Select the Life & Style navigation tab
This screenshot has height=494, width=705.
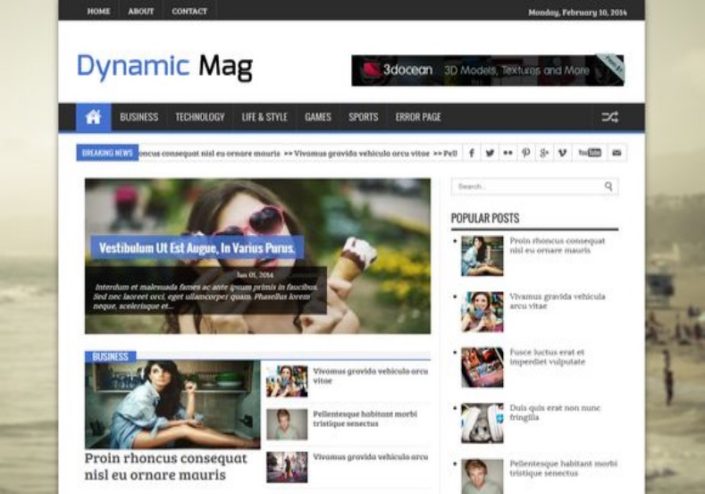[x=264, y=117]
